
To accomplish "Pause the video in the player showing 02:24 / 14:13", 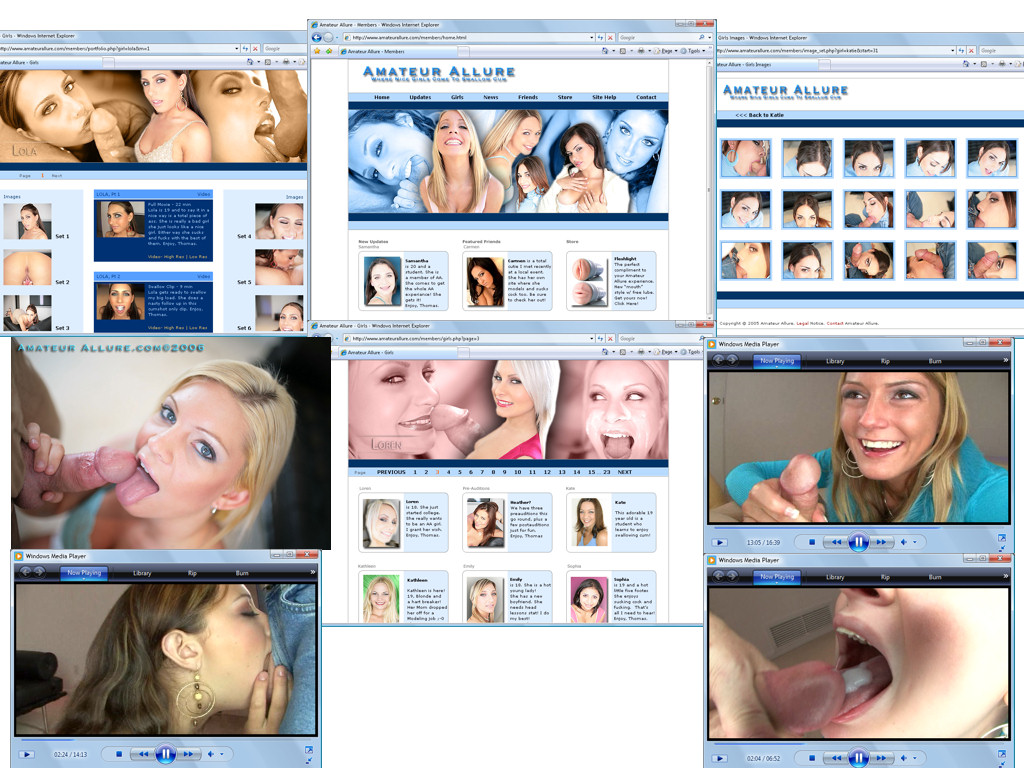I will [166, 754].
